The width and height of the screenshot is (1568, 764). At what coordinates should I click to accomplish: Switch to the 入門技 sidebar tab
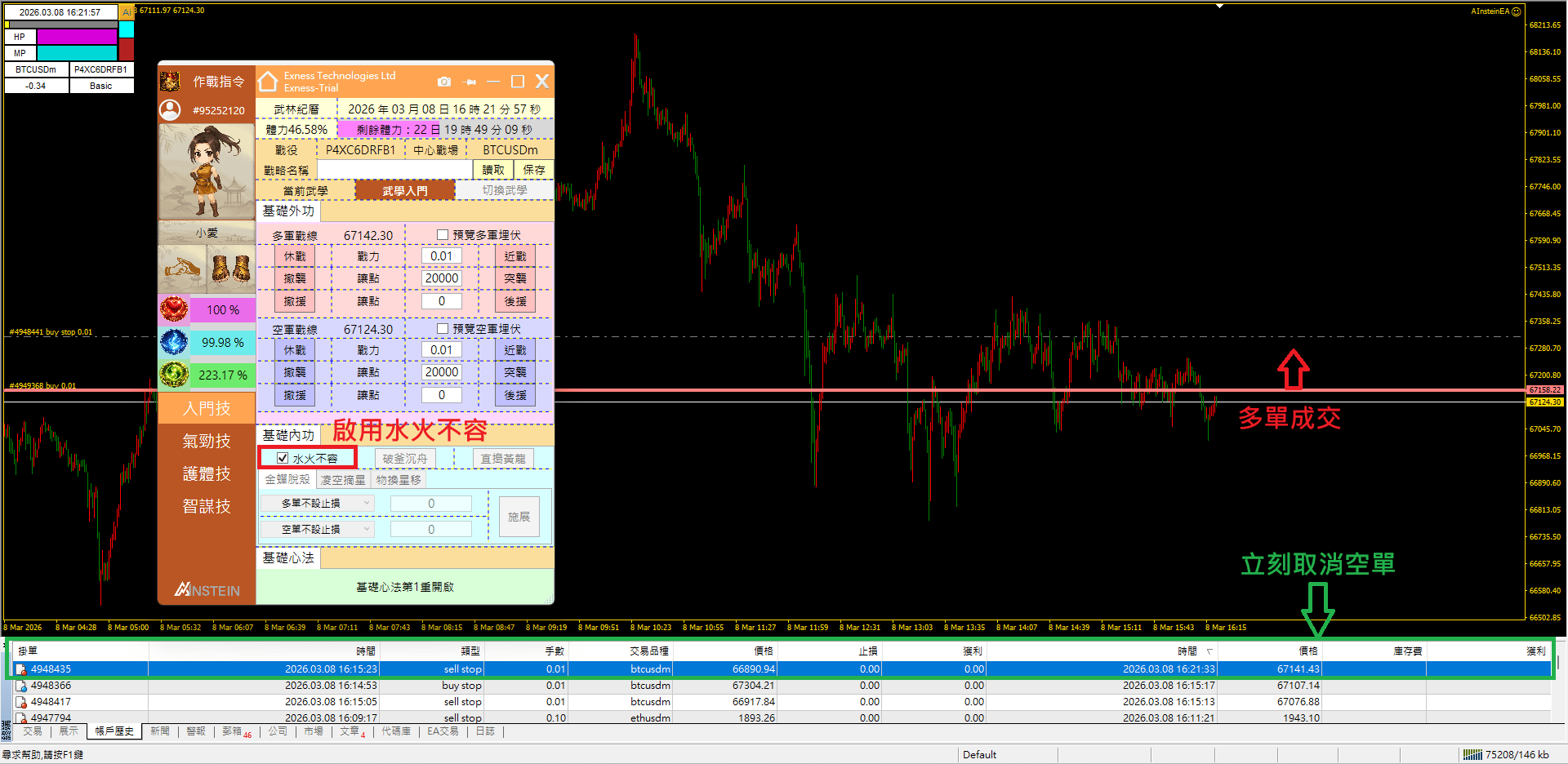(x=207, y=408)
